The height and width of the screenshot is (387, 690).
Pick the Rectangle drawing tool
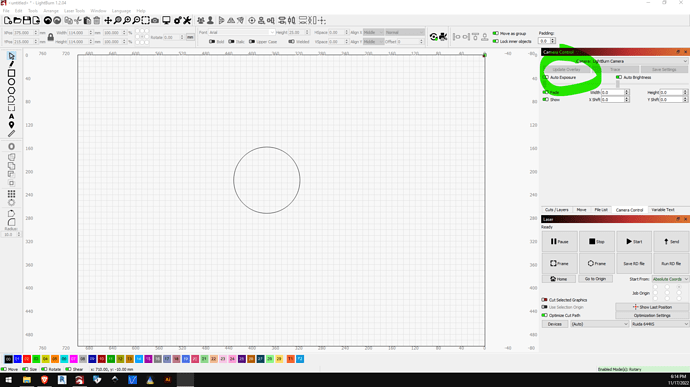[x=11, y=73]
